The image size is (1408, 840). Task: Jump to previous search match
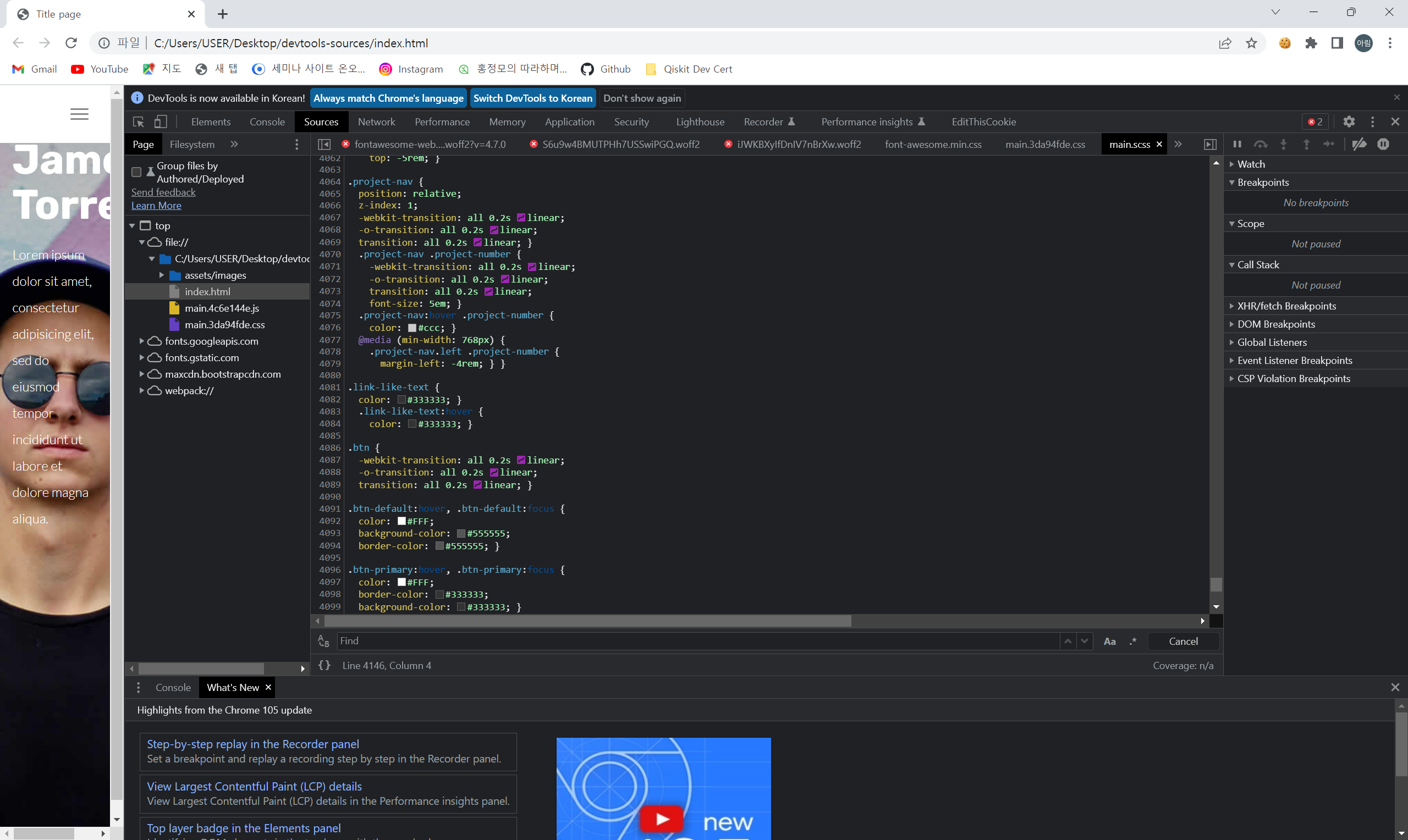coord(1068,641)
